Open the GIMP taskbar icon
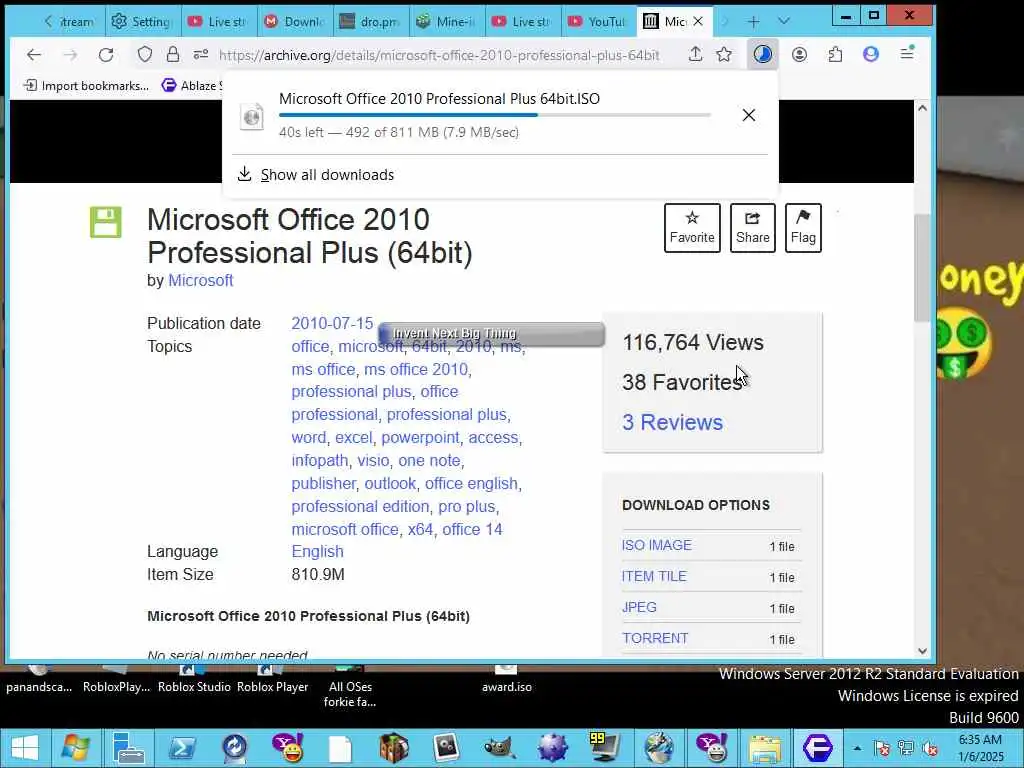1024x768 pixels. pos(500,748)
